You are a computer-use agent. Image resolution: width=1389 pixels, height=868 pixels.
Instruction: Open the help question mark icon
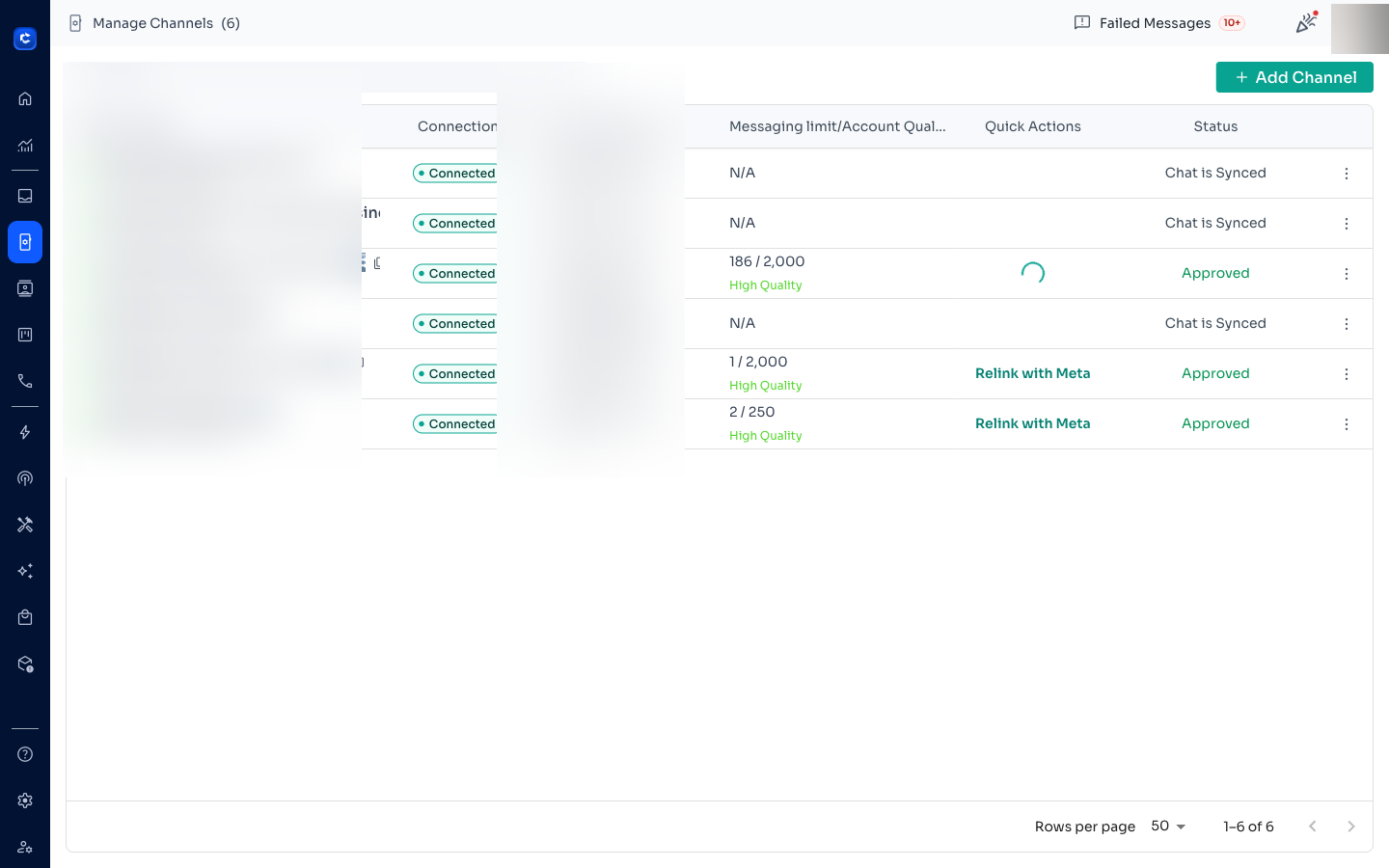(25, 754)
